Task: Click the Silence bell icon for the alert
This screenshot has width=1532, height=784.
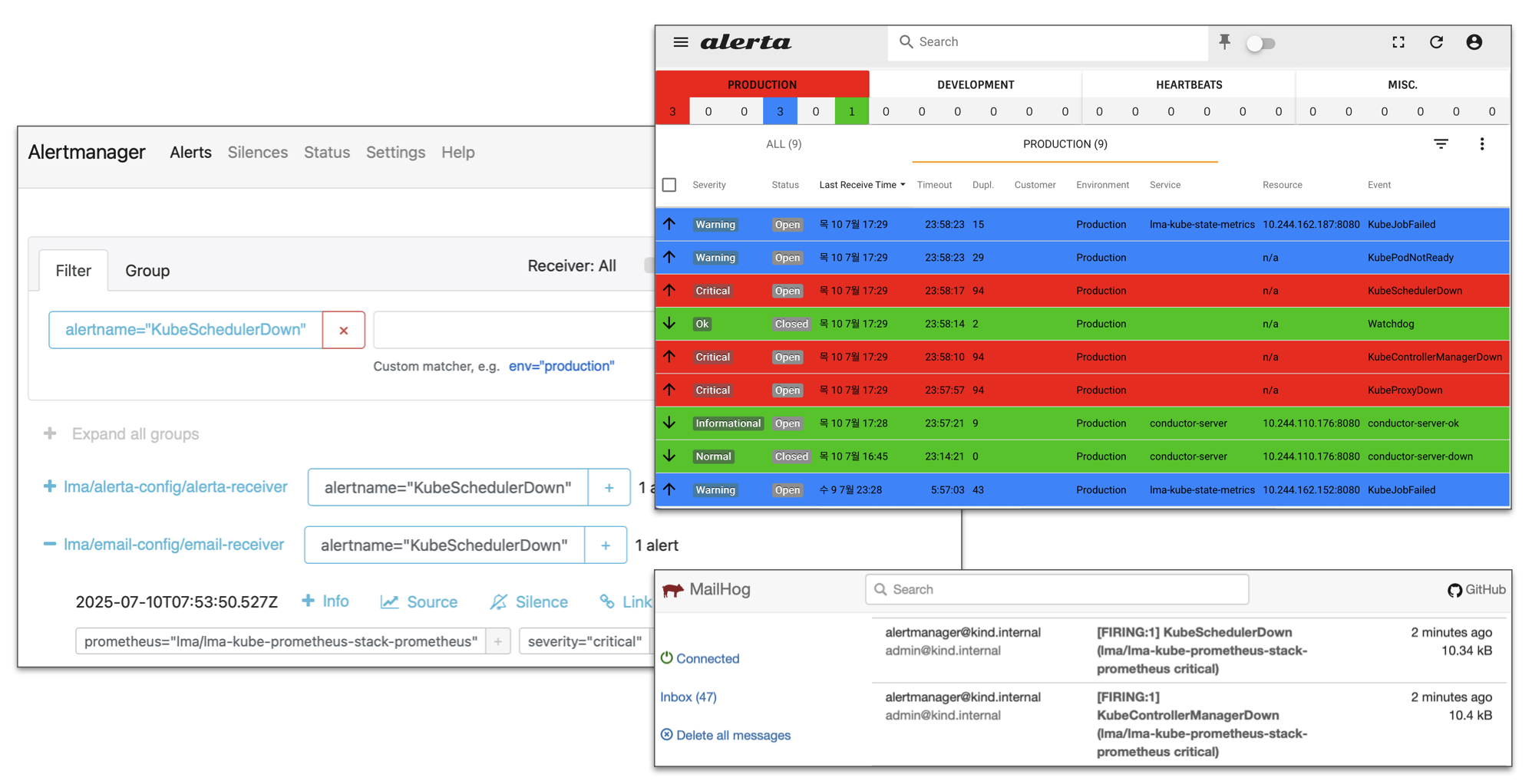Action: [x=500, y=601]
